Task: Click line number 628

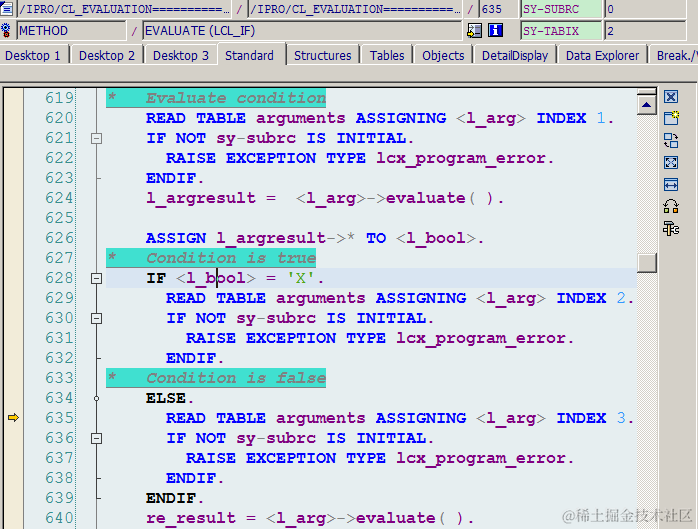Action: point(59,278)
